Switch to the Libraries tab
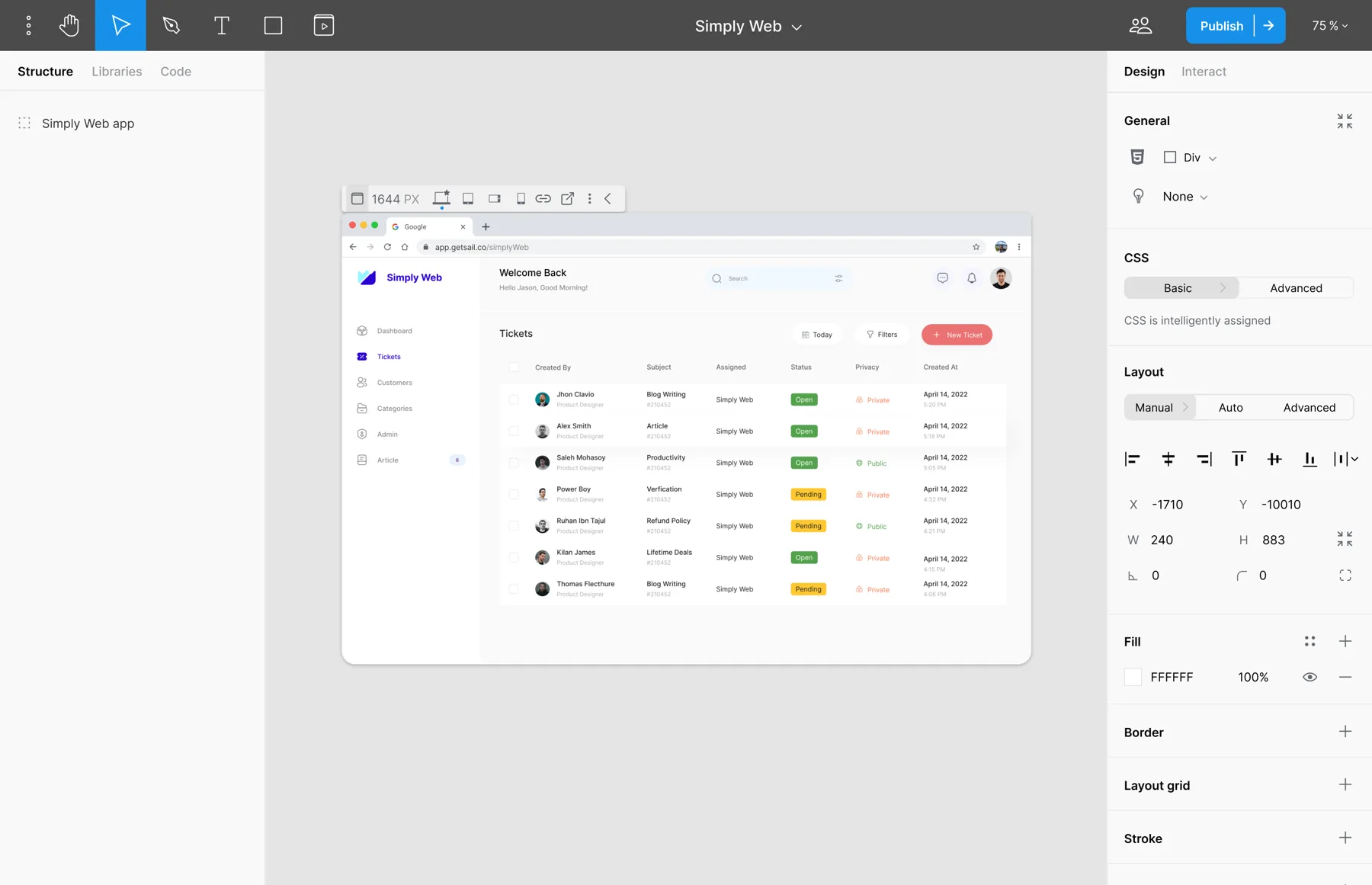The height and width of the screenshot is (885, 1372). [x=117, y=72]
